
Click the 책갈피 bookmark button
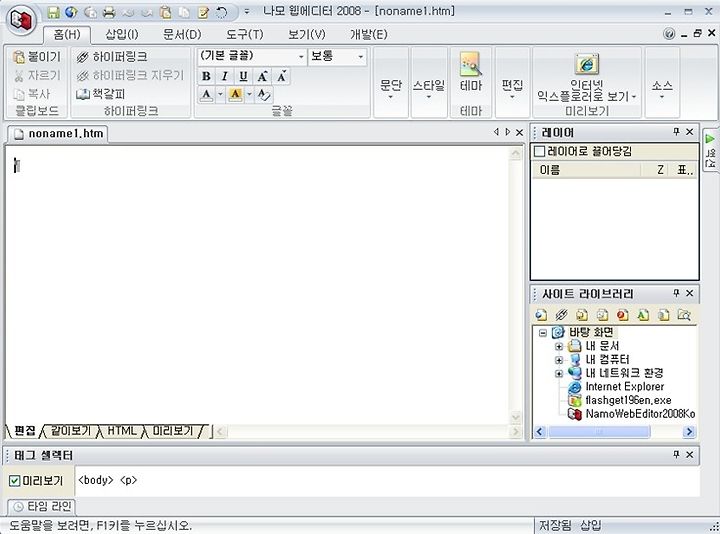[x=101, y=94]
